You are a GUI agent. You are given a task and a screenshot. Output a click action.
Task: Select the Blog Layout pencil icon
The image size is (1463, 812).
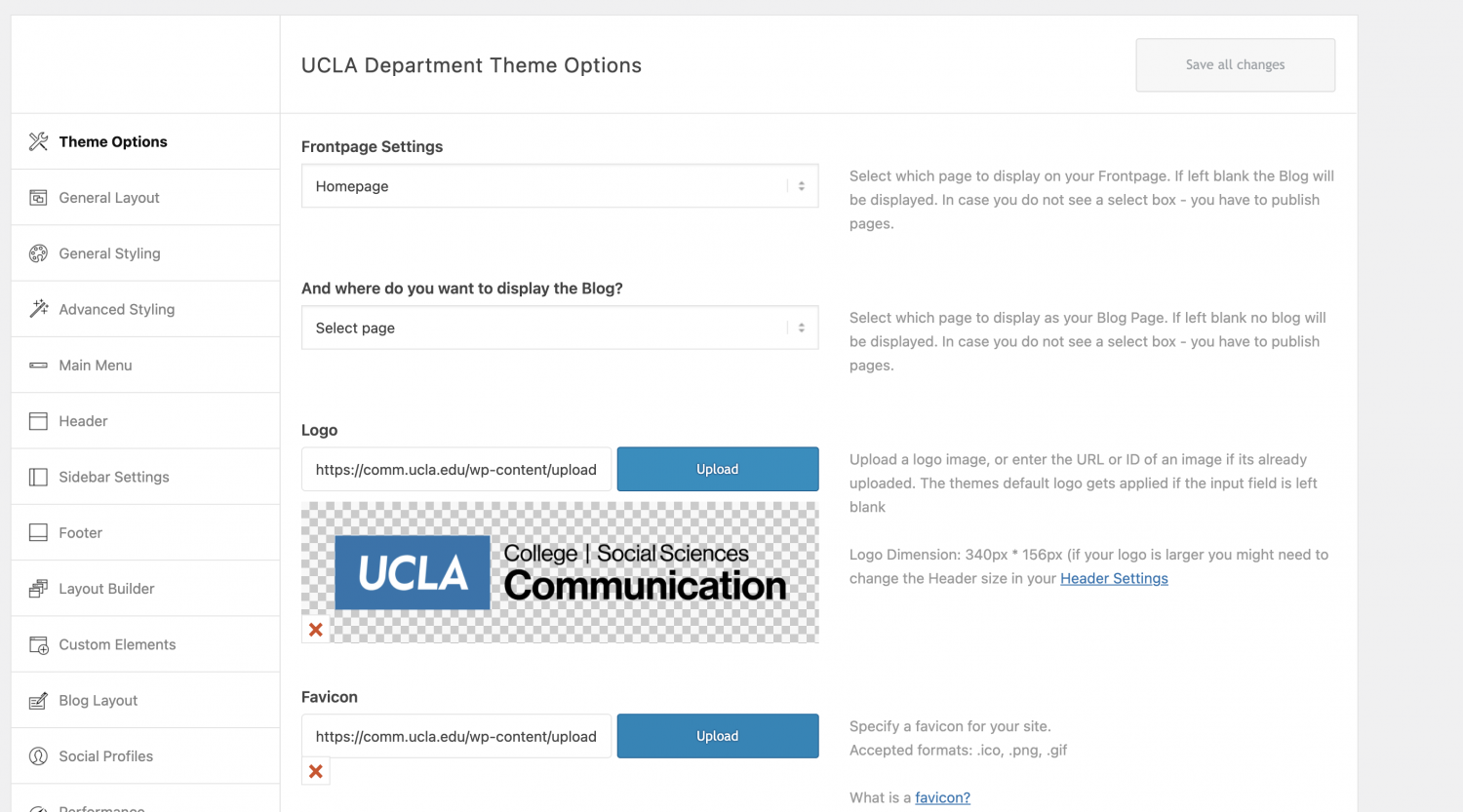[x=37, y=700]
